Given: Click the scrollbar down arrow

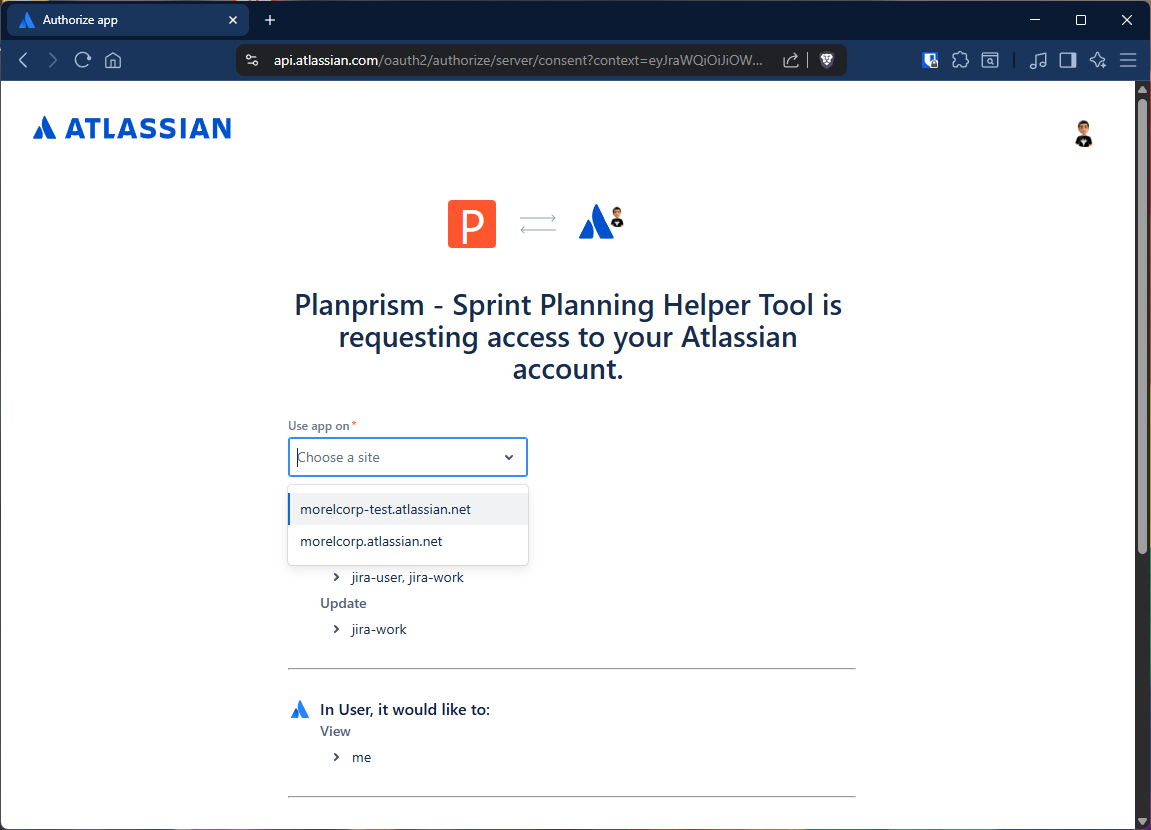Looking at the screenshot, I should 1141,821.
